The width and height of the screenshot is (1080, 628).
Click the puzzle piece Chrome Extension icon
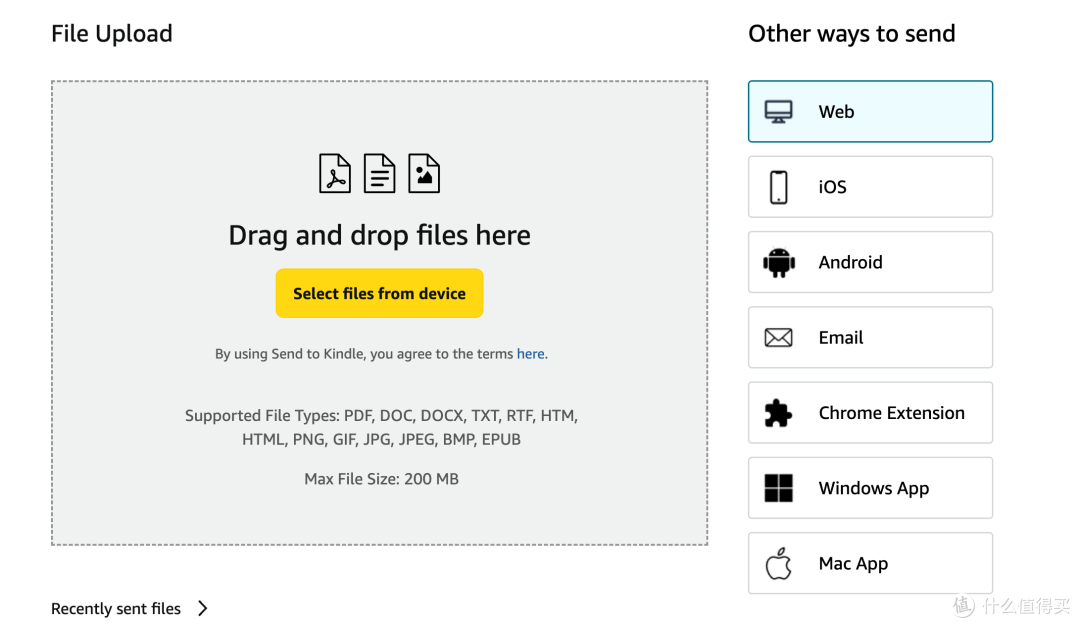(778, 413)
